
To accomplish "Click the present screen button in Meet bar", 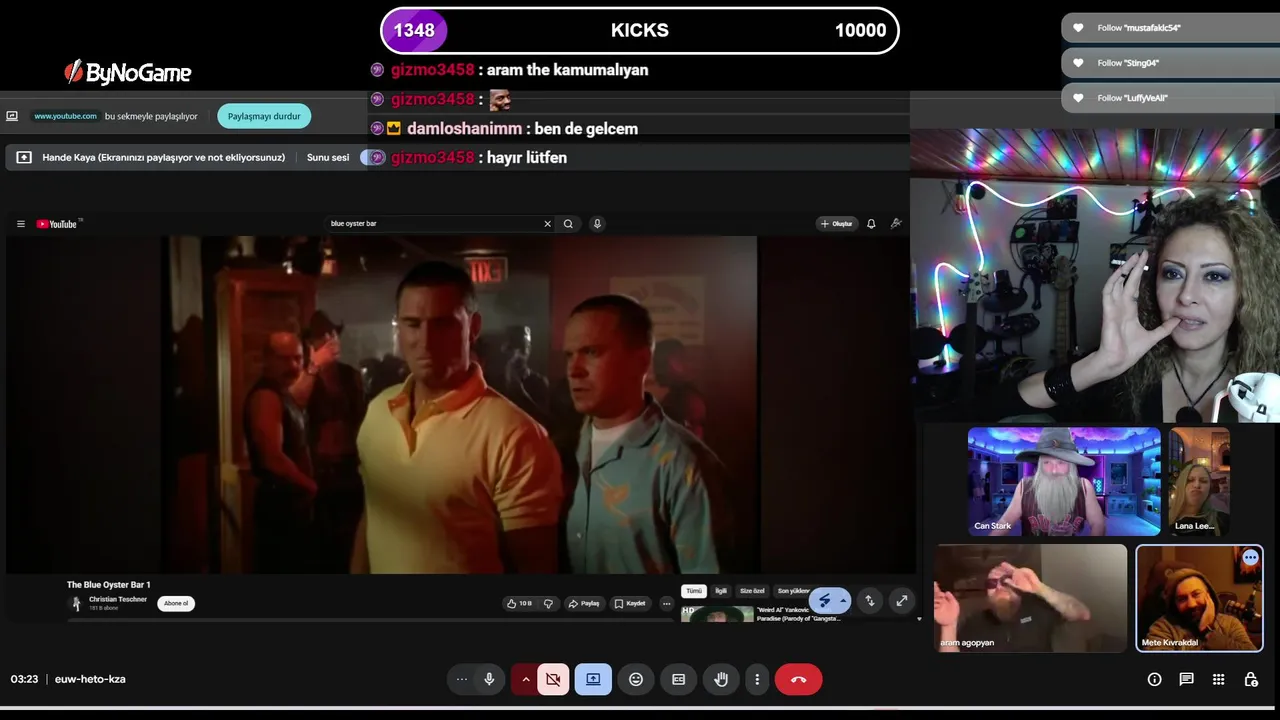I will click(593, 679).
